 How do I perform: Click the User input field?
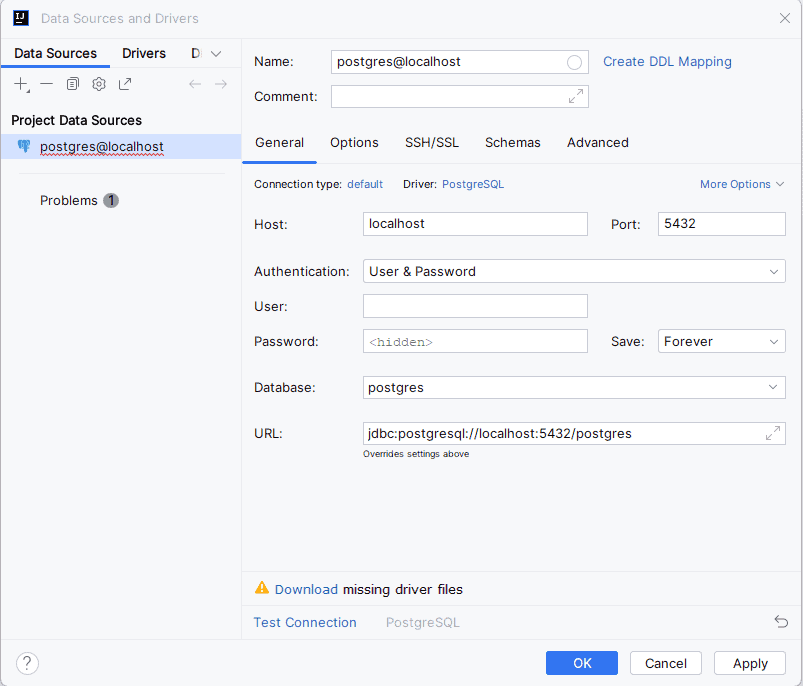pyautogui.click(x=475, y=306)
